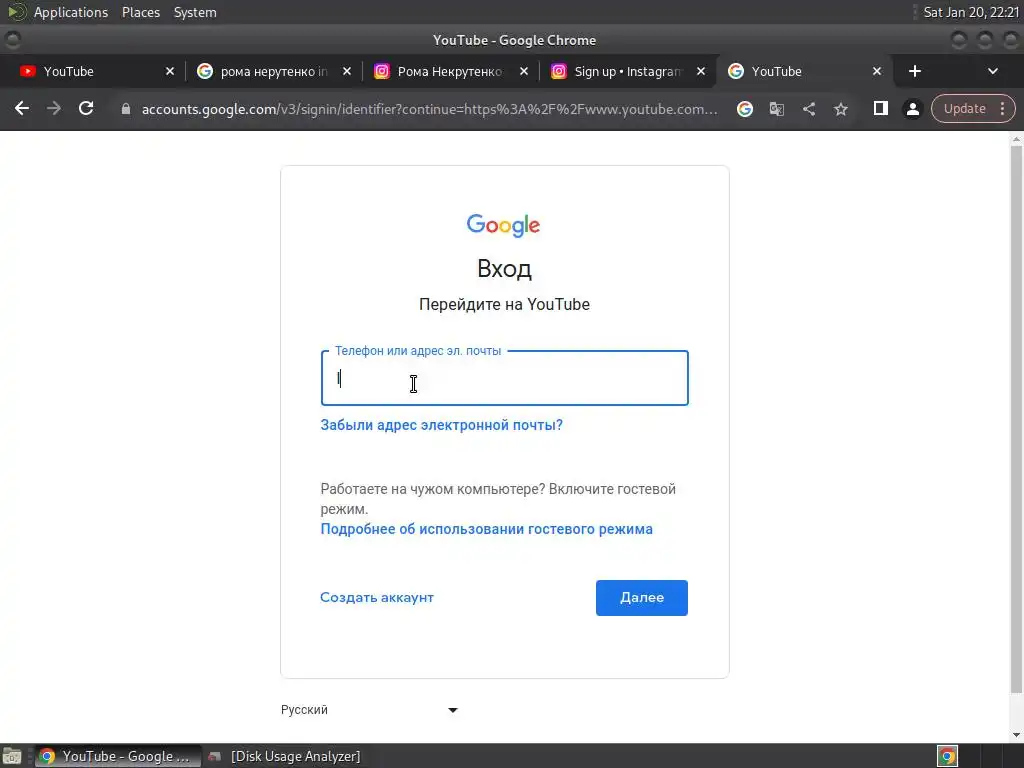Open the Applications menu

pyautogui.click(x=71, y=12)
